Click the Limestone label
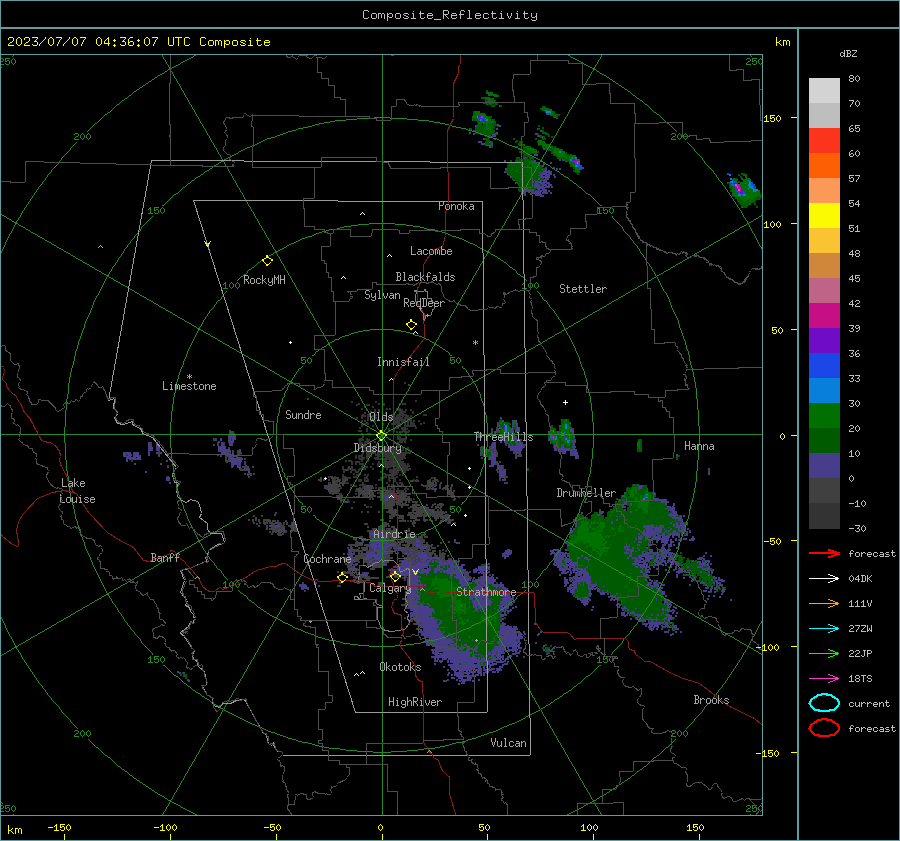This screenshot has height=841, width=900. click(189, 386)
